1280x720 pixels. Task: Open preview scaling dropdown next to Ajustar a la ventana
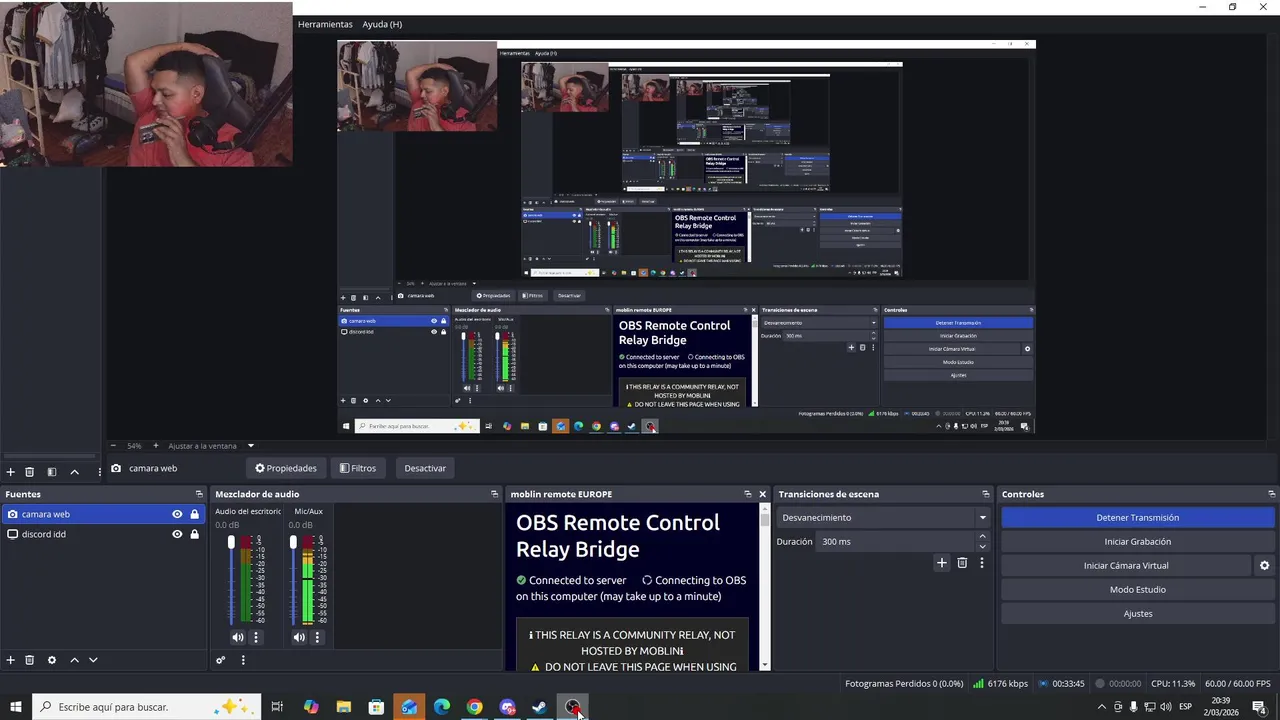[x=251, y=446]
